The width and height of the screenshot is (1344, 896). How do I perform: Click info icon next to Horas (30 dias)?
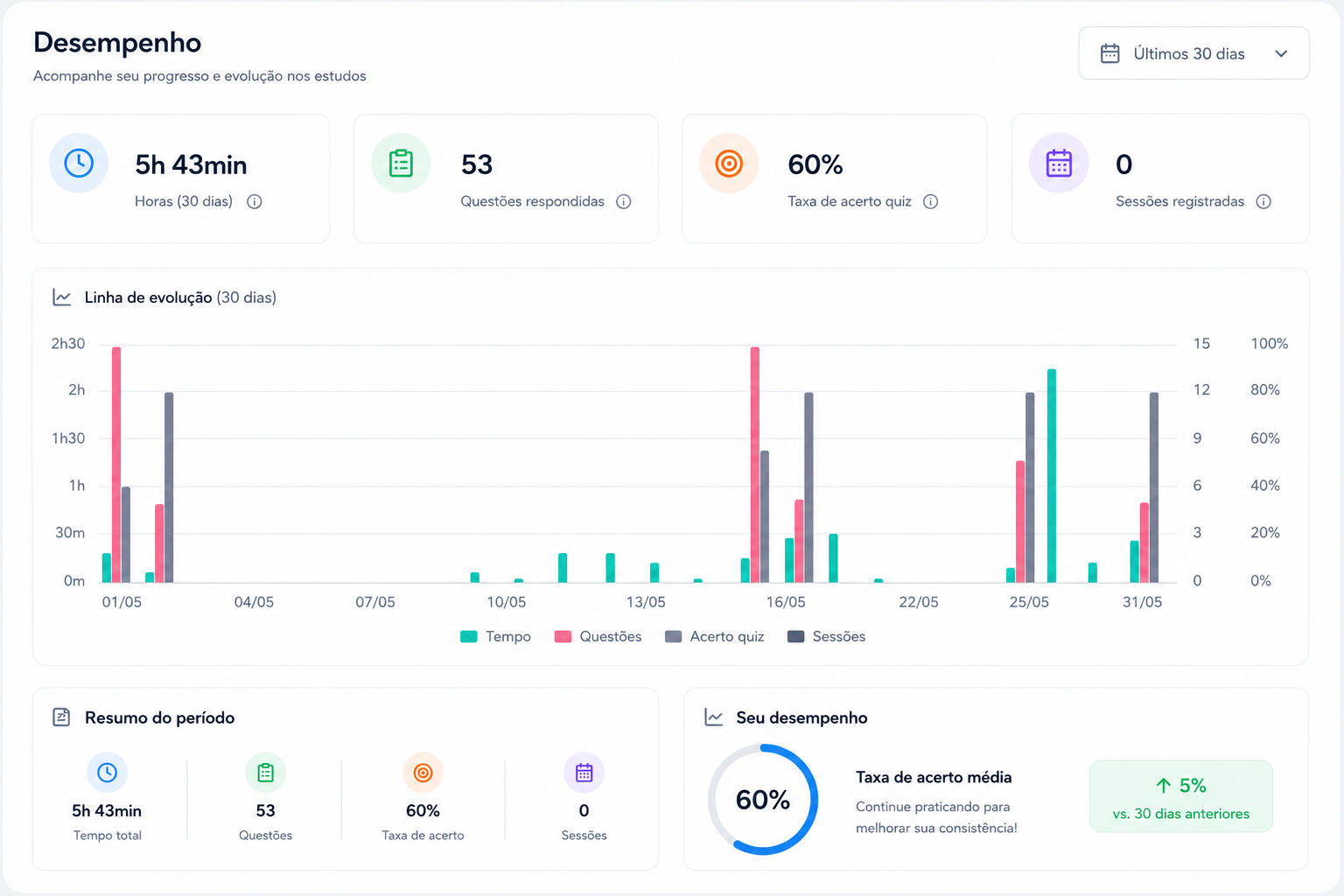[255, 201]
